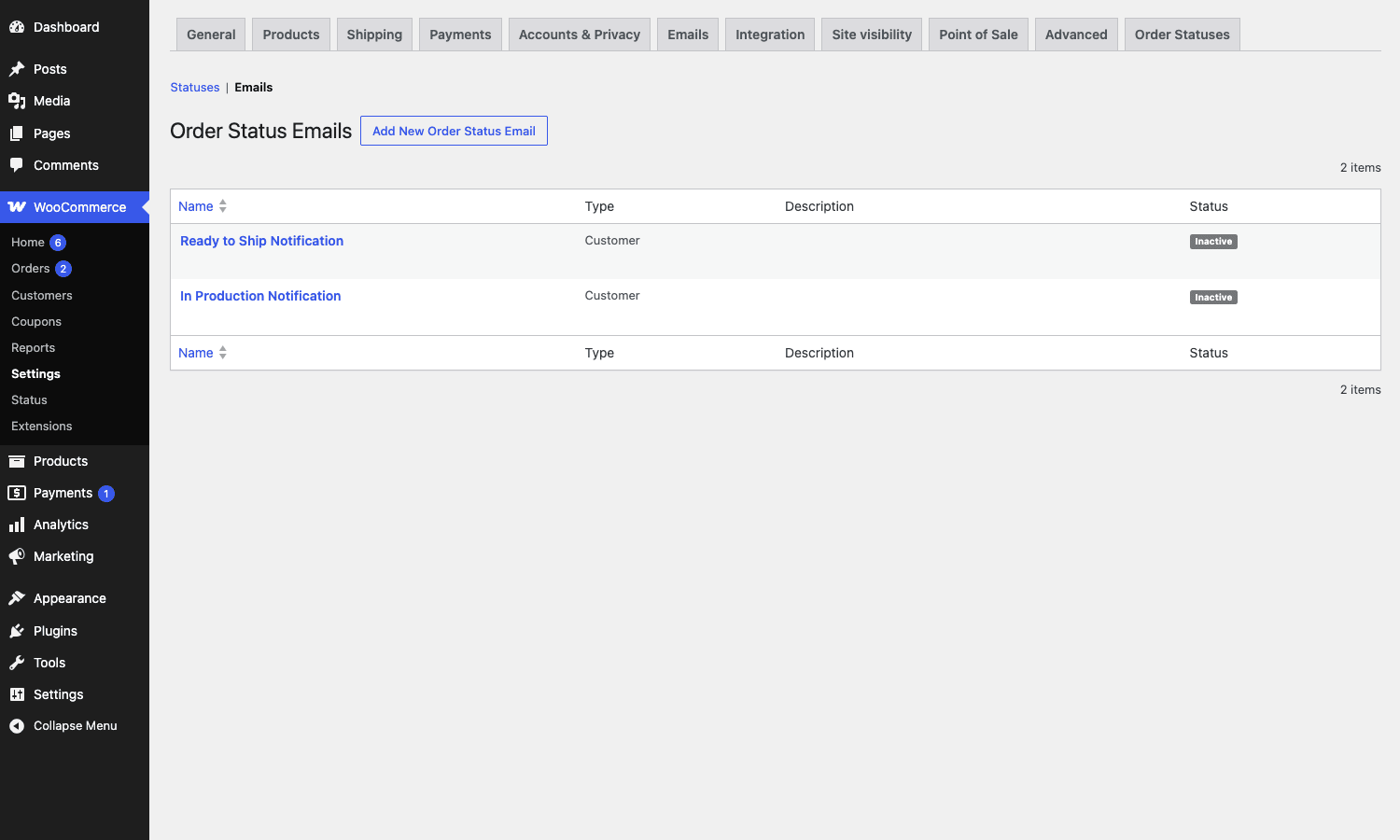Open the Accounts & Privacy tab
The width and height of the screenshot is (1400, 840).
click(580, 35)
